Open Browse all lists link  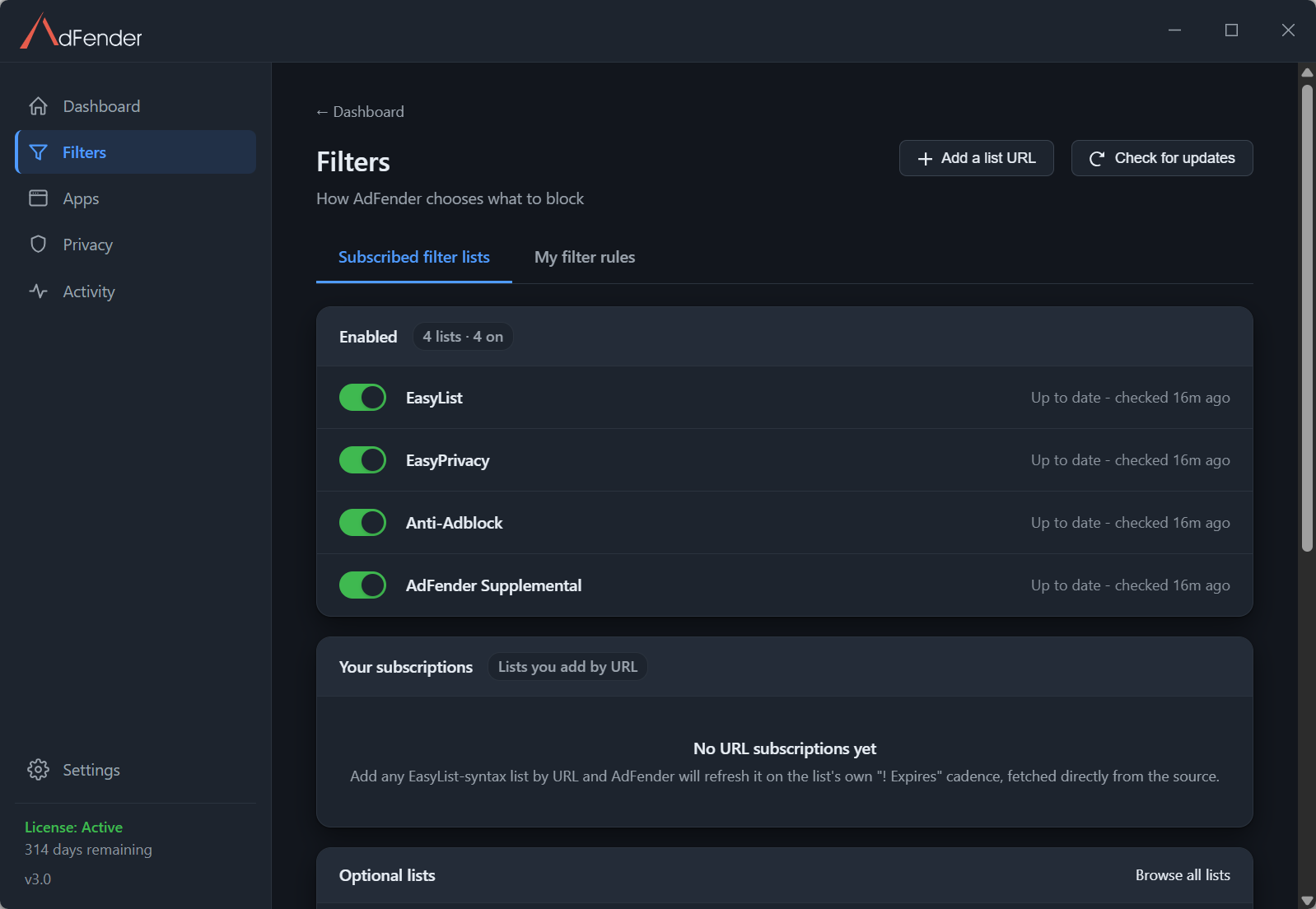(1183, 875)
